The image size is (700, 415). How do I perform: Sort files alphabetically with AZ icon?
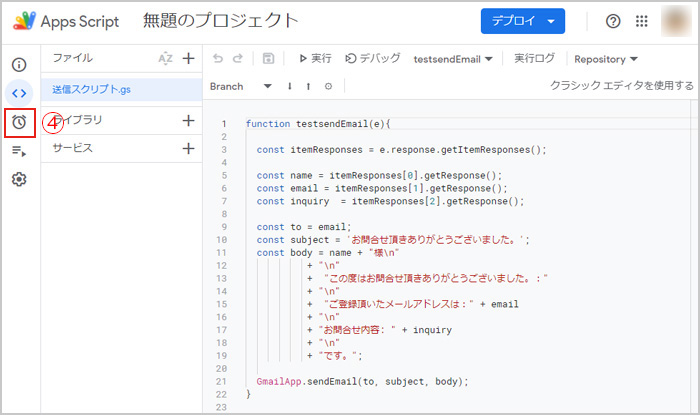pos(165,58)
